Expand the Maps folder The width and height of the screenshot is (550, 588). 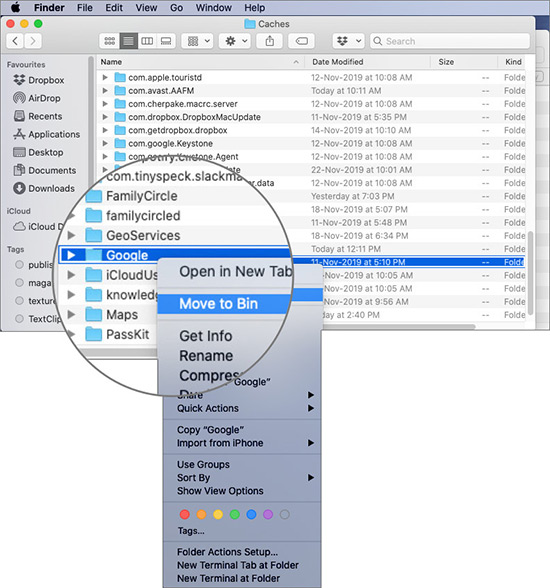[71, 314]
